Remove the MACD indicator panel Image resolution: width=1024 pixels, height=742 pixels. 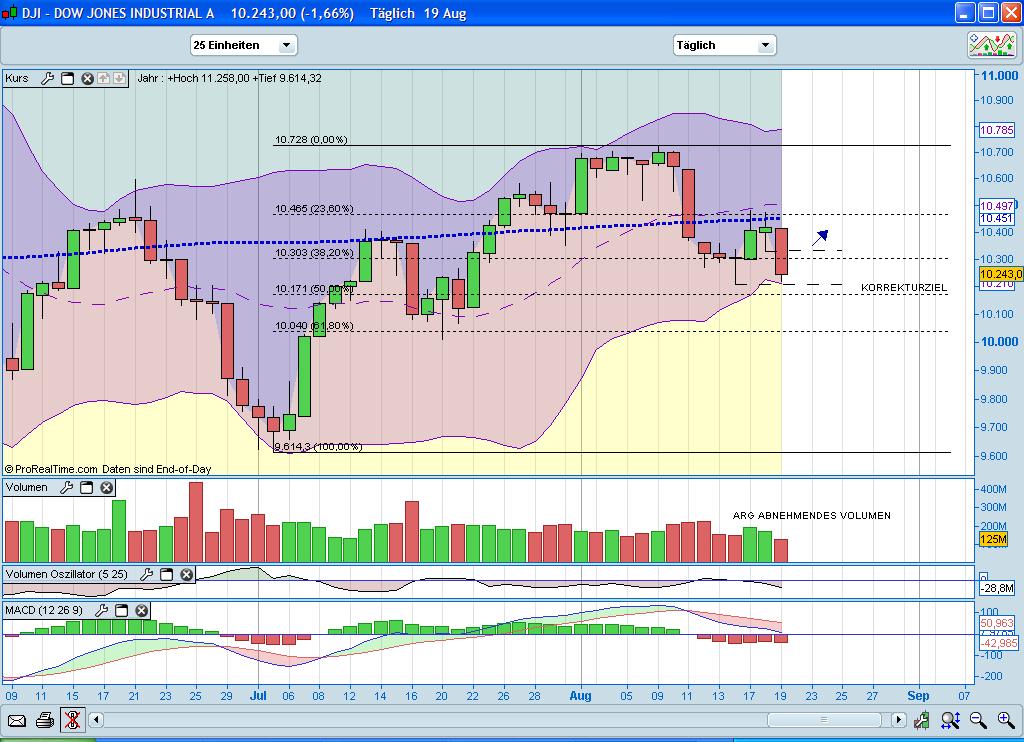[x=142, y=610]
